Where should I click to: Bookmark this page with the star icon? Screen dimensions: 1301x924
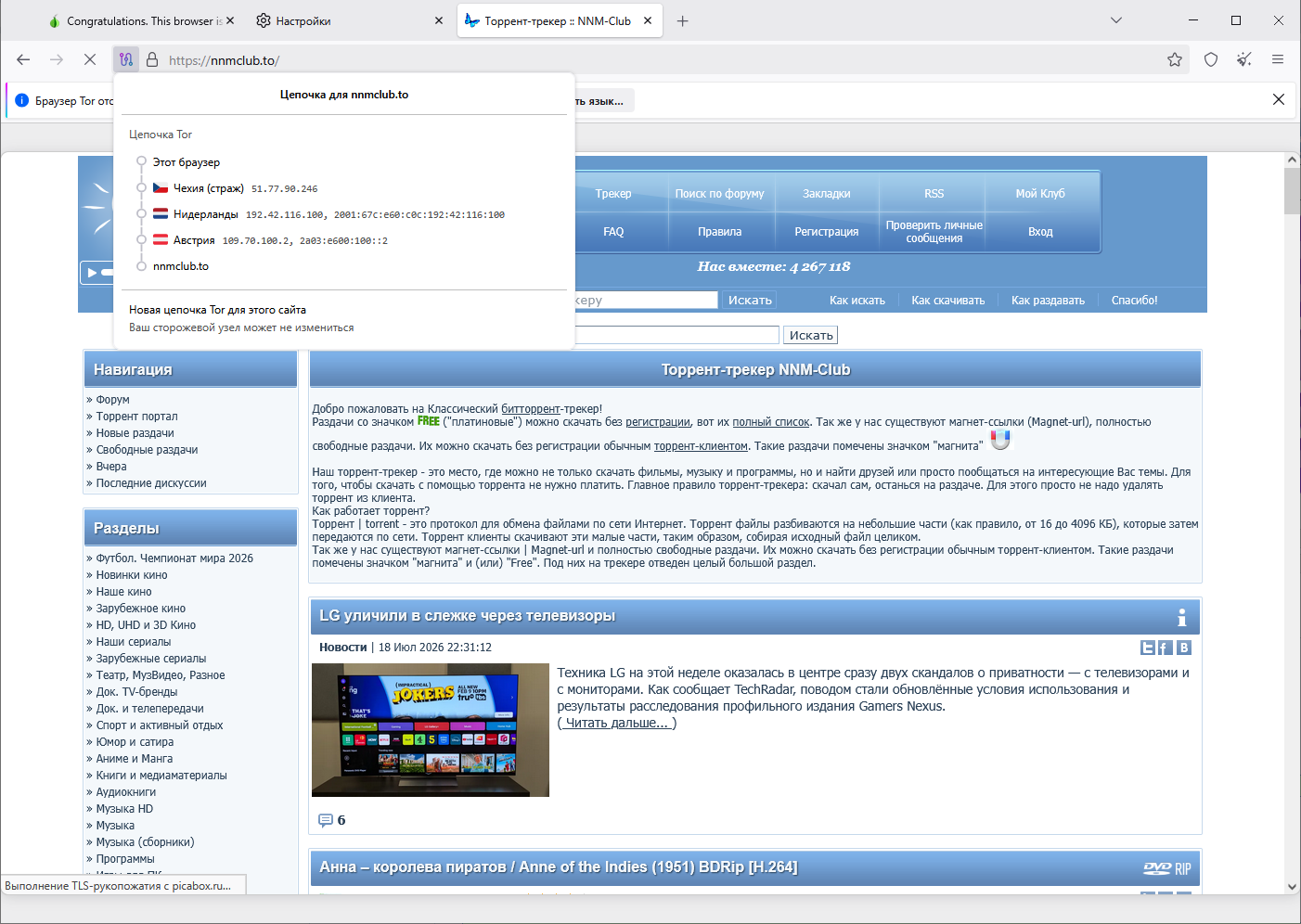click(1175, 59)
